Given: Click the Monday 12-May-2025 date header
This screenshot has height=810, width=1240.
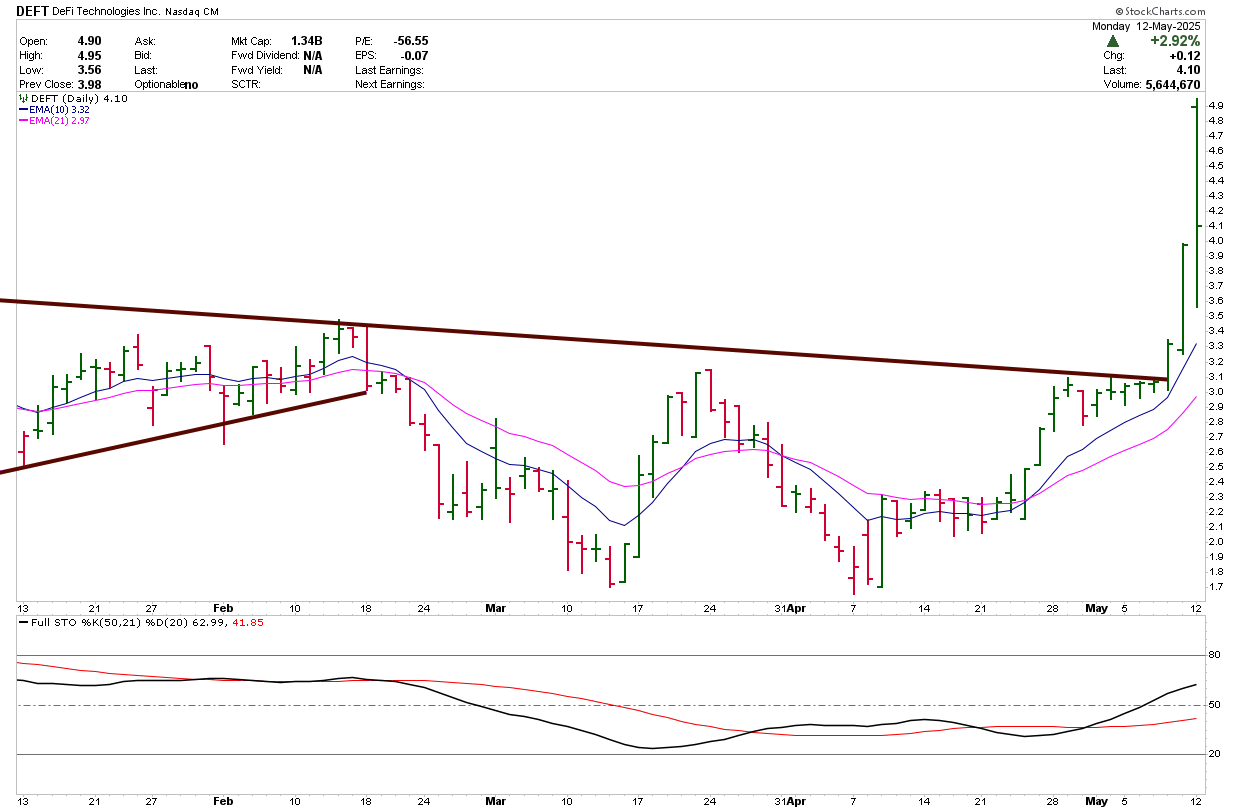Looking at the screenshot, I should pos(1145,27).
